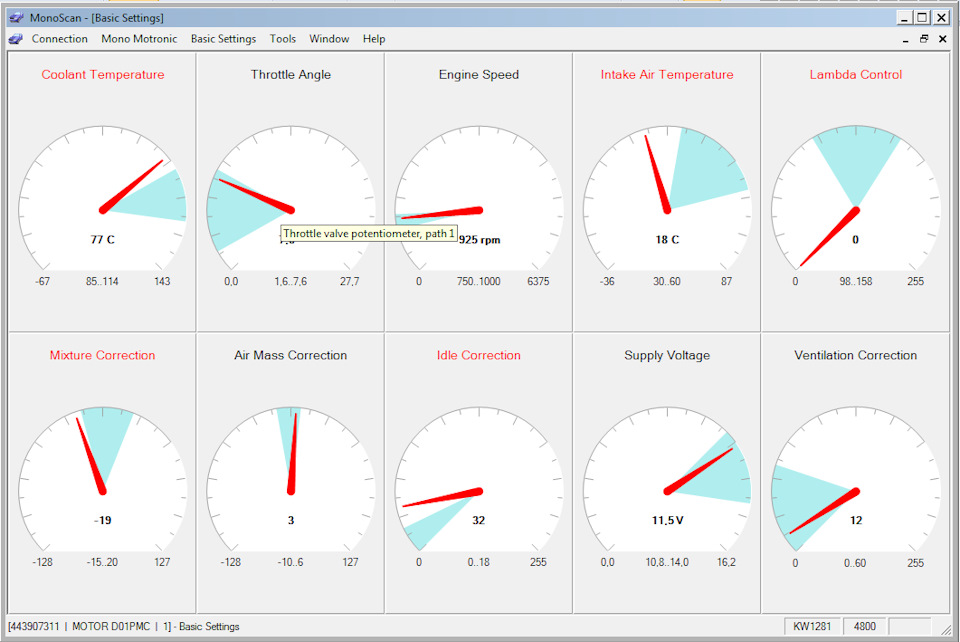Open the Tools menu
The image size is (960, 642).
[283, 39]
